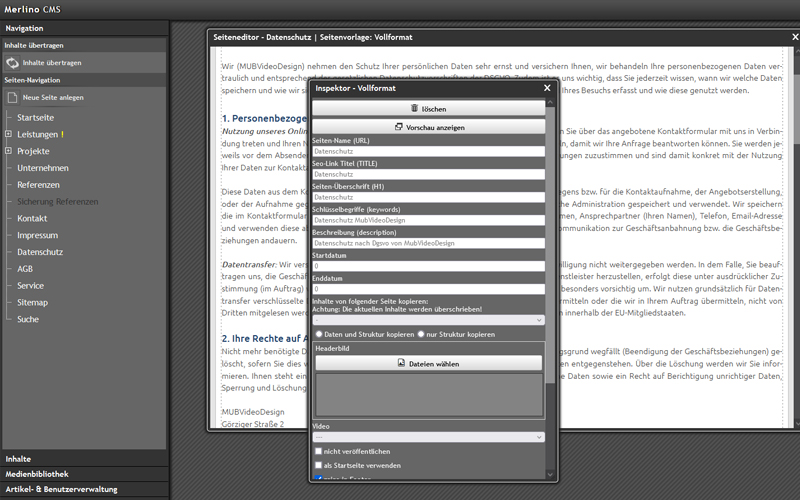Click the trash icon on löschen button
Screen dimensions: 800x500
point(414,108)
